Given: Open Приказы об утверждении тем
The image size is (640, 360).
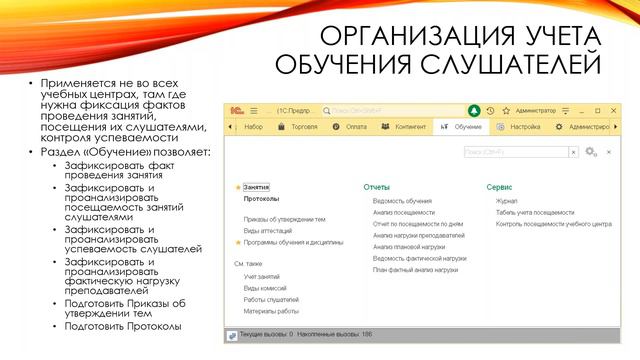Looking at the screenshot, I should (284, 219).
